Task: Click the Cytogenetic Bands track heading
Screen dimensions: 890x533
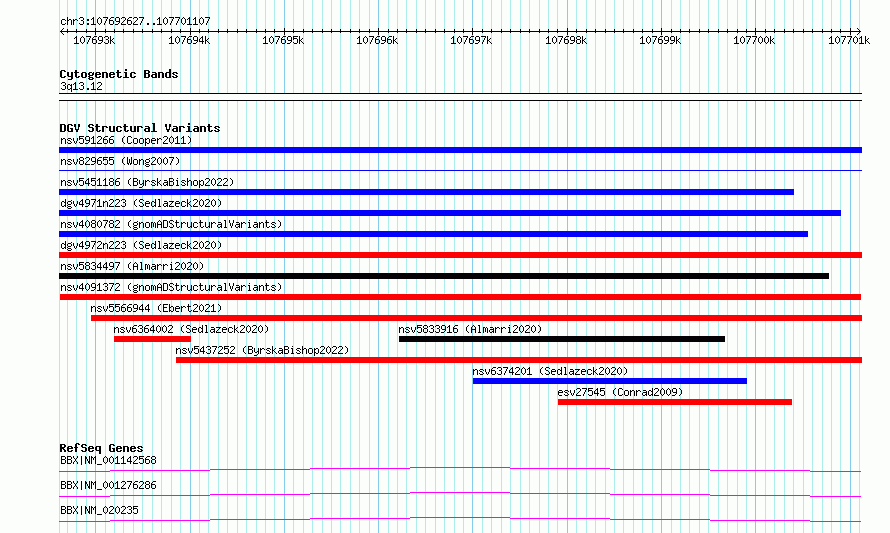Action: tap(119, 74)
